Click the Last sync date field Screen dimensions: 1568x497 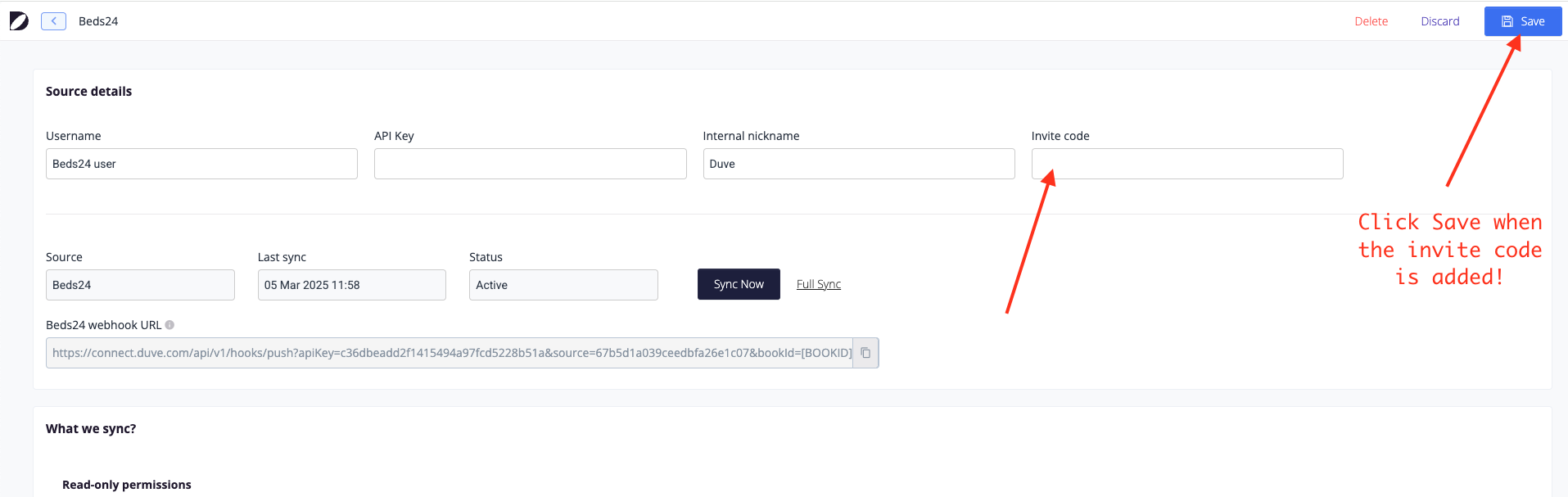tap(352, 285)
